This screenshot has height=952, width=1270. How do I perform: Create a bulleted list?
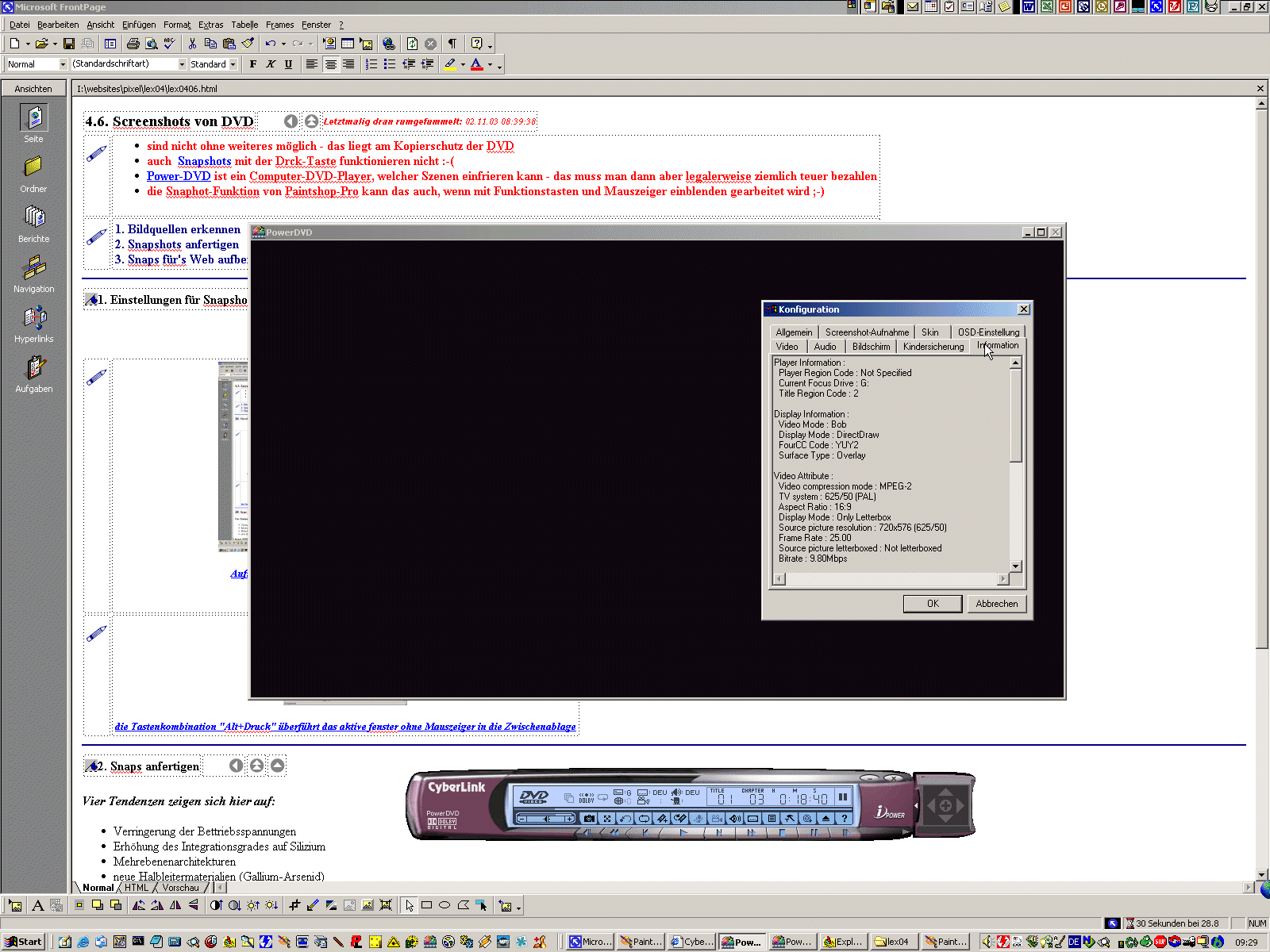(389, 64)
